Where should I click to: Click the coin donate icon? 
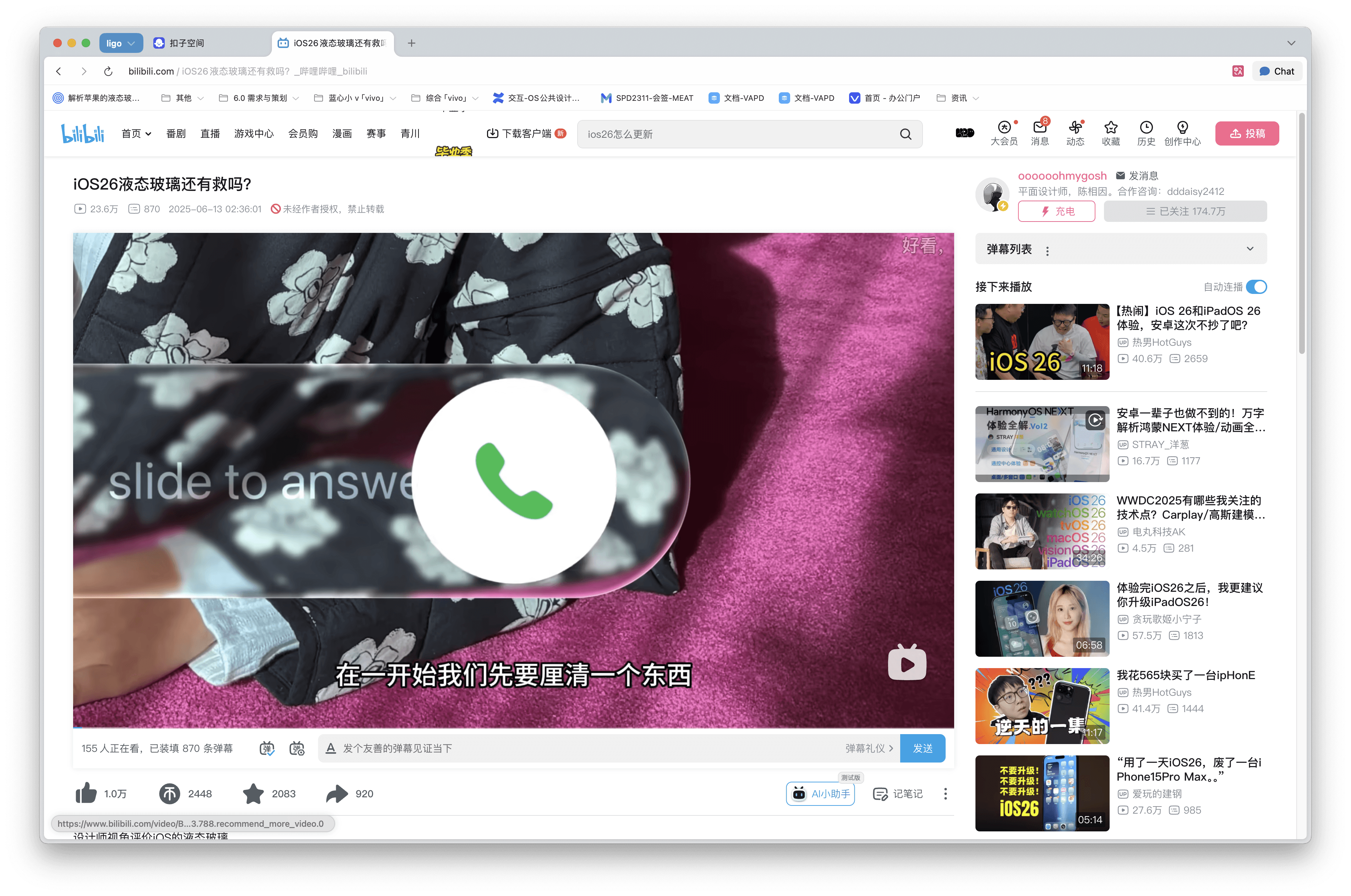pos(170,794)
